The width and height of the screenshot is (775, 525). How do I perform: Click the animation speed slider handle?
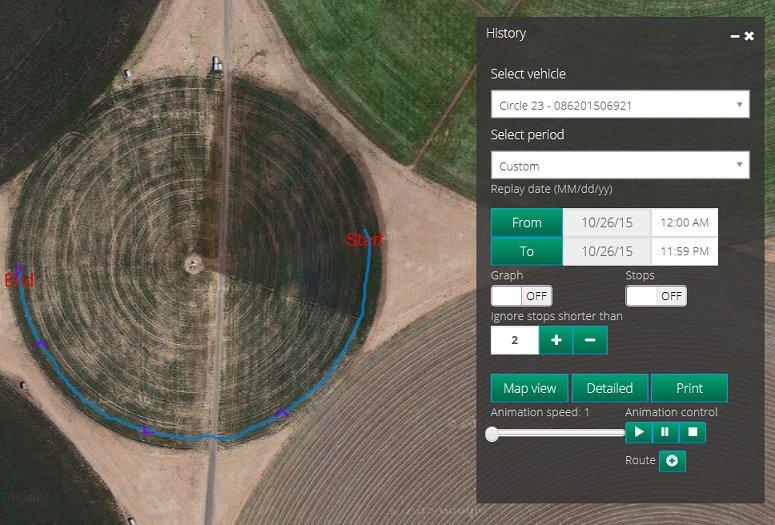[x=492, y=434]
